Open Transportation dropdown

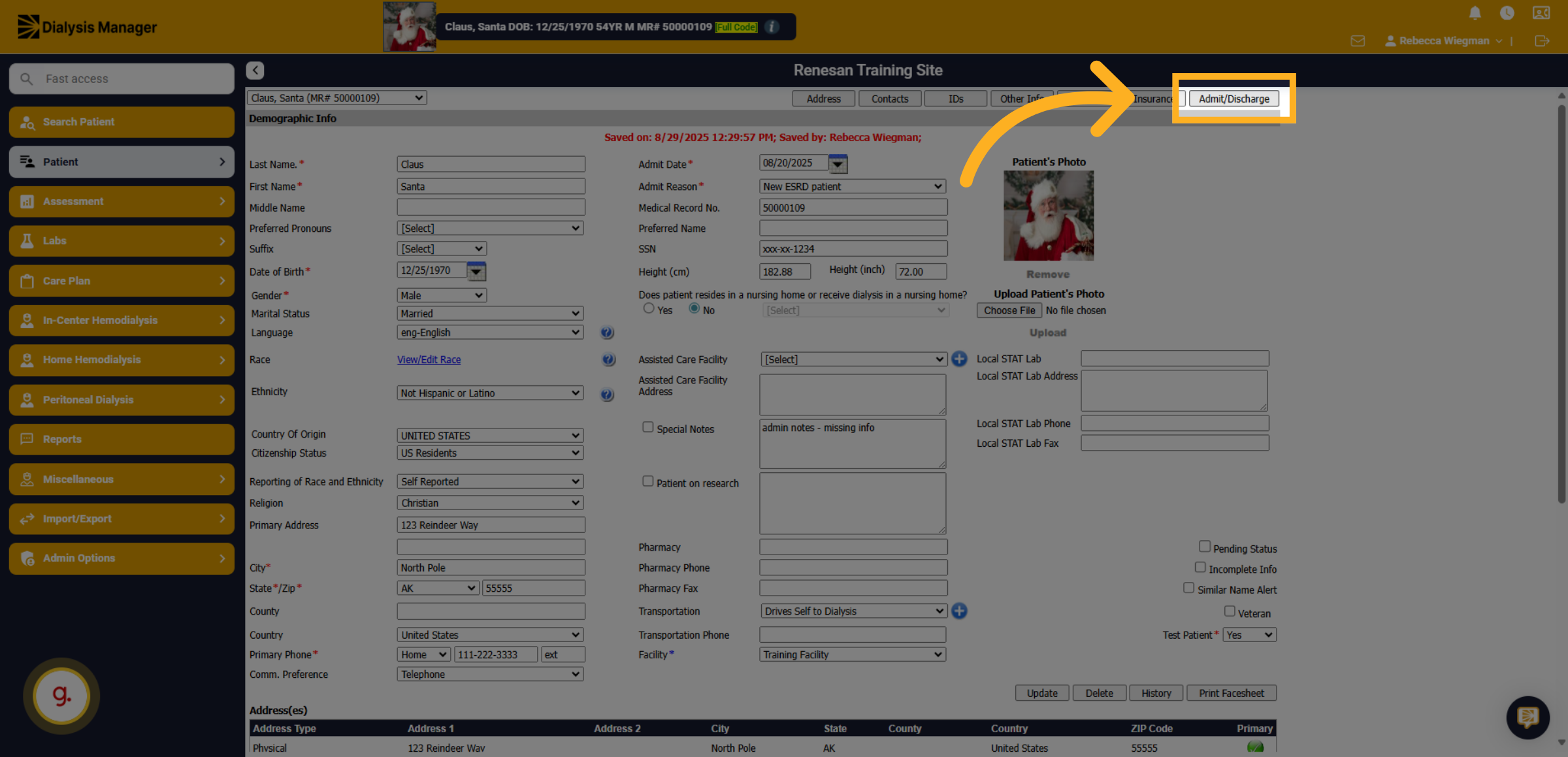coord(854,611)
